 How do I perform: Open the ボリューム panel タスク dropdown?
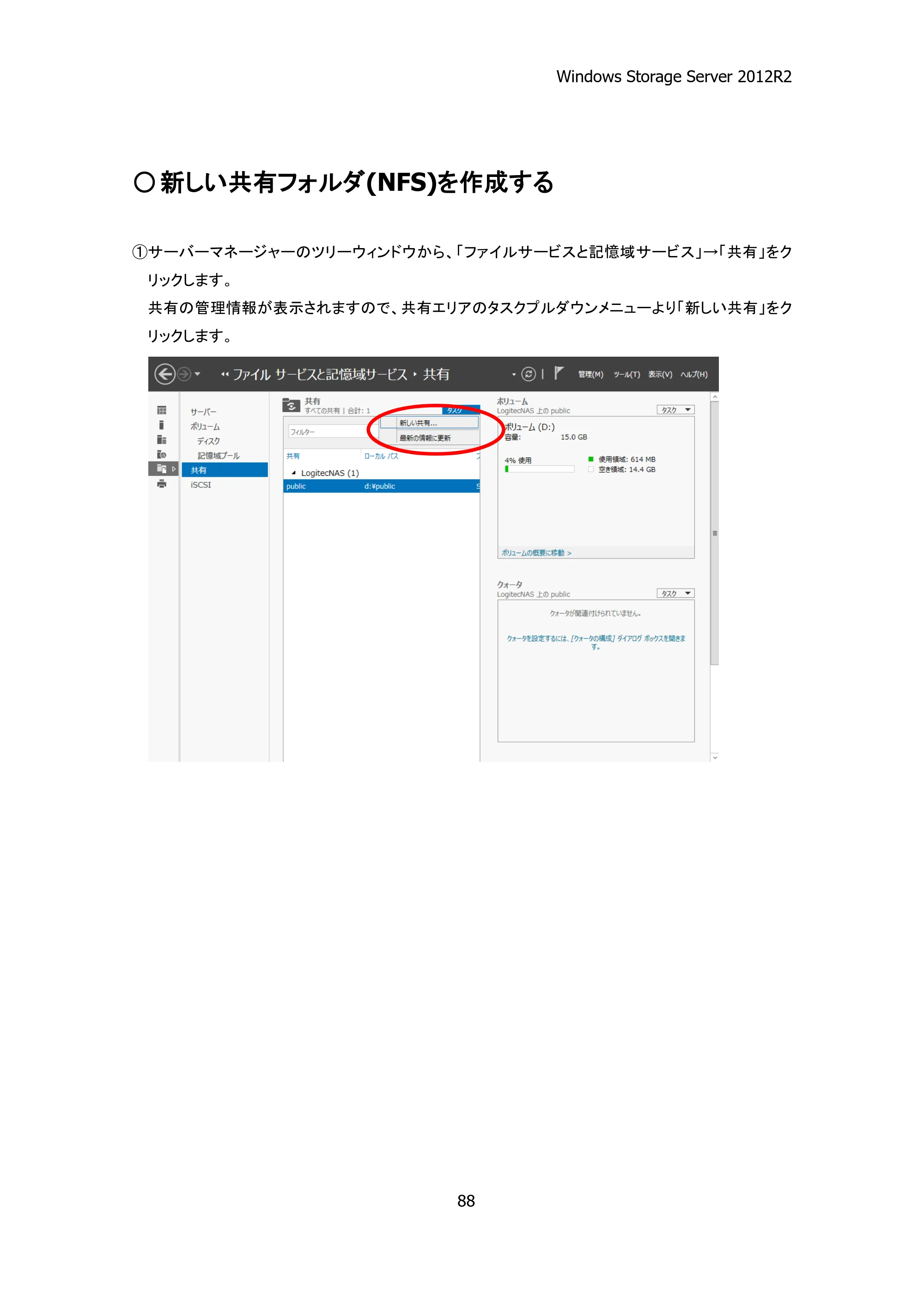click(x=675, y=410)
